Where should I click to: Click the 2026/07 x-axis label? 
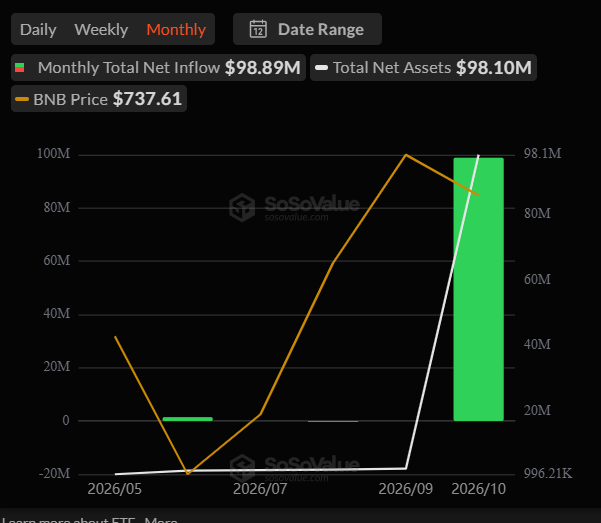(x=260, y=489)
